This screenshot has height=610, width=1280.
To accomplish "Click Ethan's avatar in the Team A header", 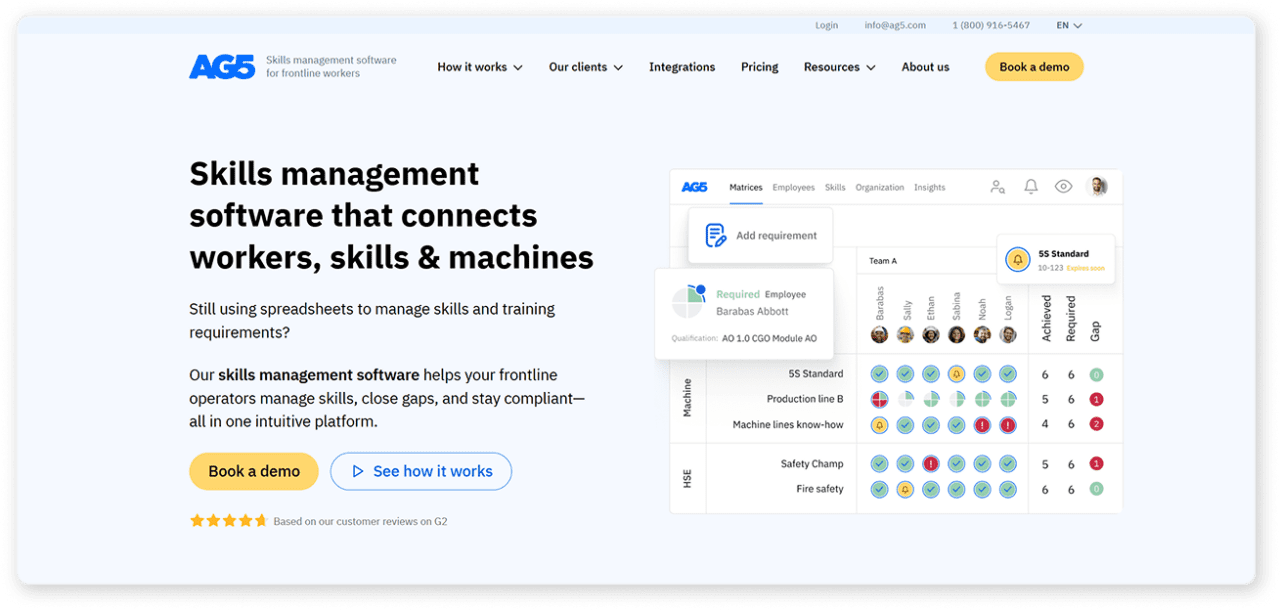I will click(931, 335).
